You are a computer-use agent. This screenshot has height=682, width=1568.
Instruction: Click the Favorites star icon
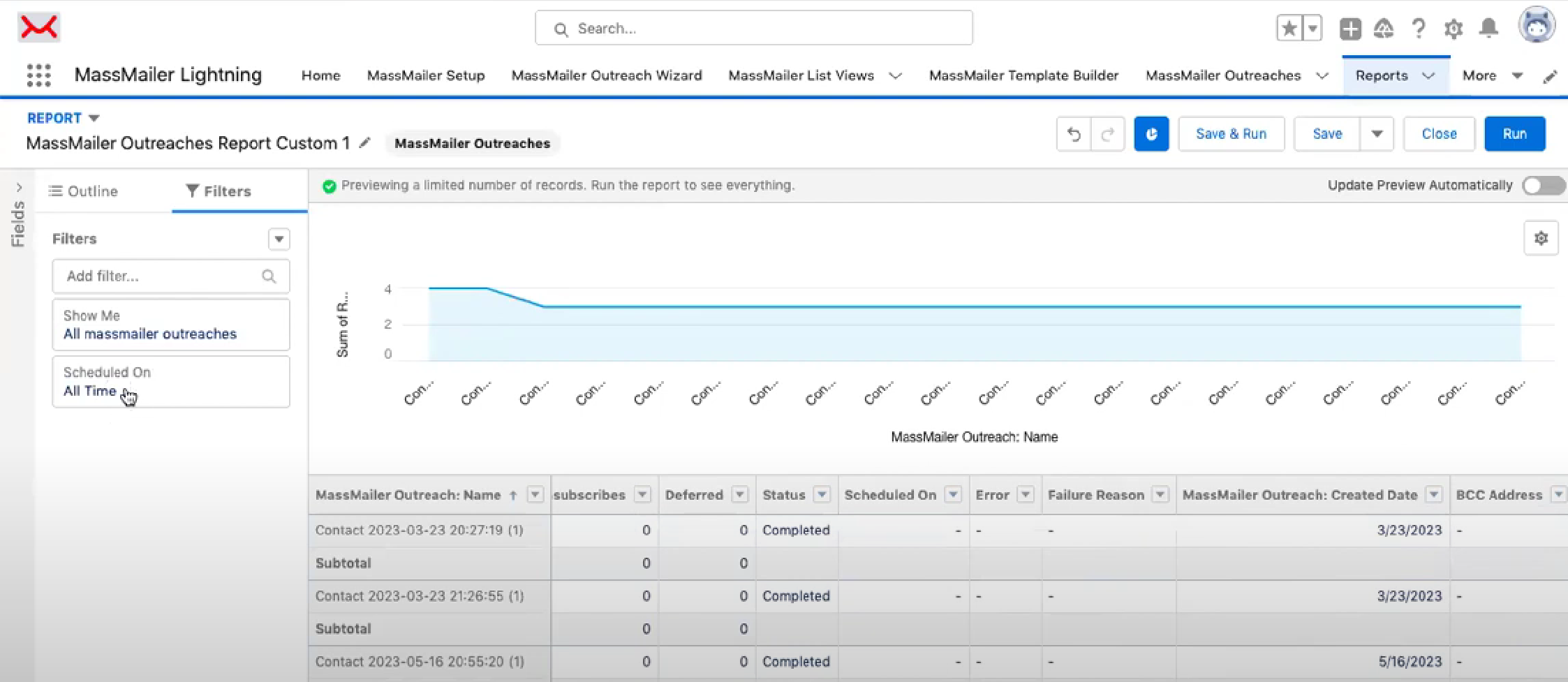point(1289,29)
